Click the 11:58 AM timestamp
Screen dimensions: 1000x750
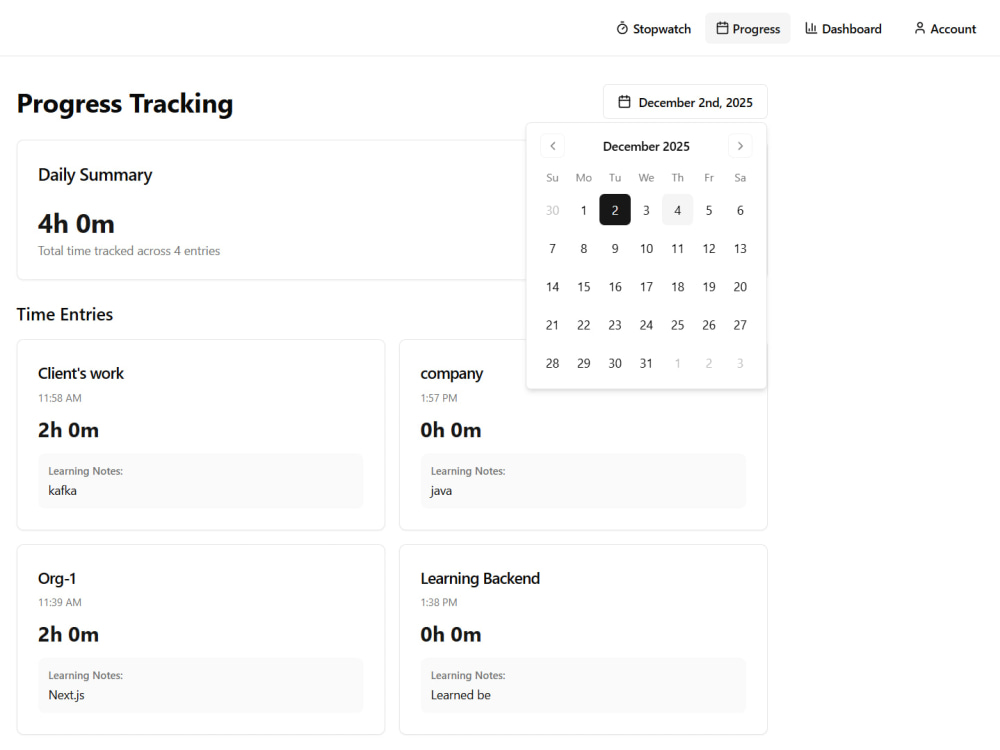60,398
